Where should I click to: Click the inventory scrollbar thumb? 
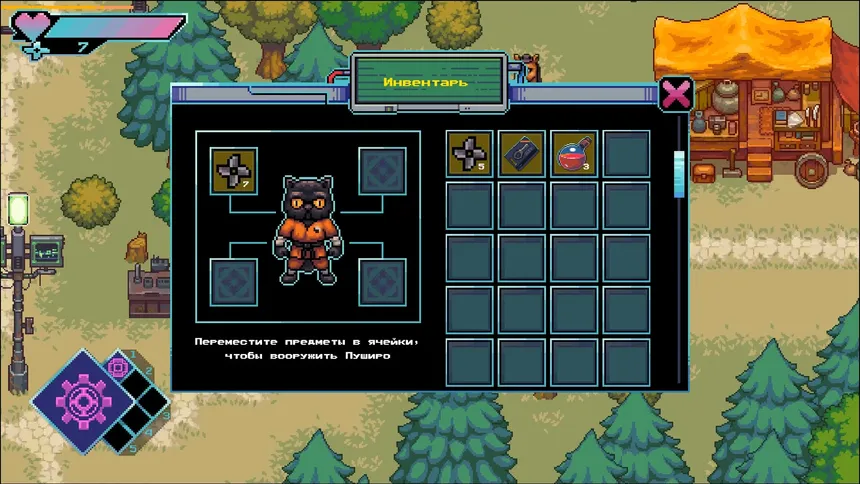pyautogui.click(x=679, y=174)
